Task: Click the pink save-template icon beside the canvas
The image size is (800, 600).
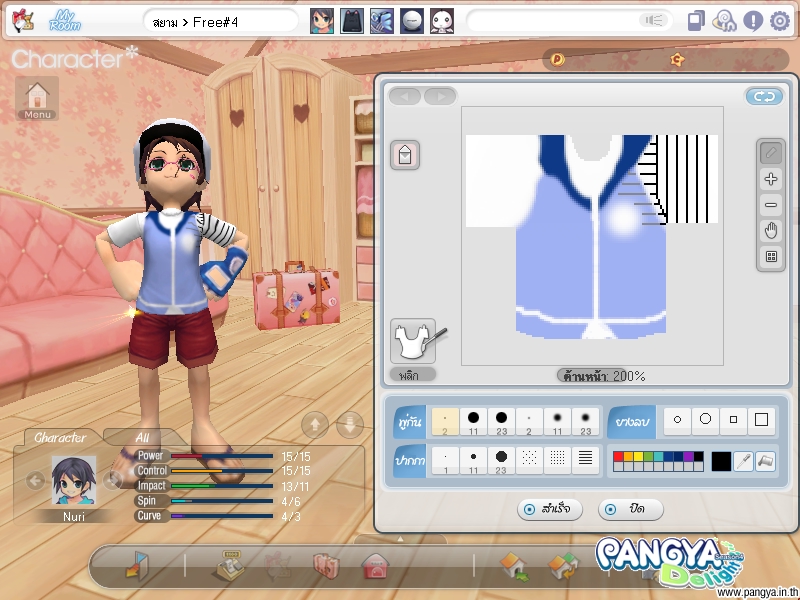Action: pyautogui.click(x=405, y=155)
